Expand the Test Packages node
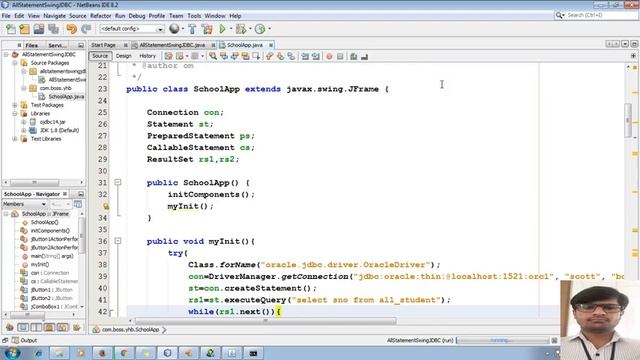This screenshot has height=360, width=640. 15,105
